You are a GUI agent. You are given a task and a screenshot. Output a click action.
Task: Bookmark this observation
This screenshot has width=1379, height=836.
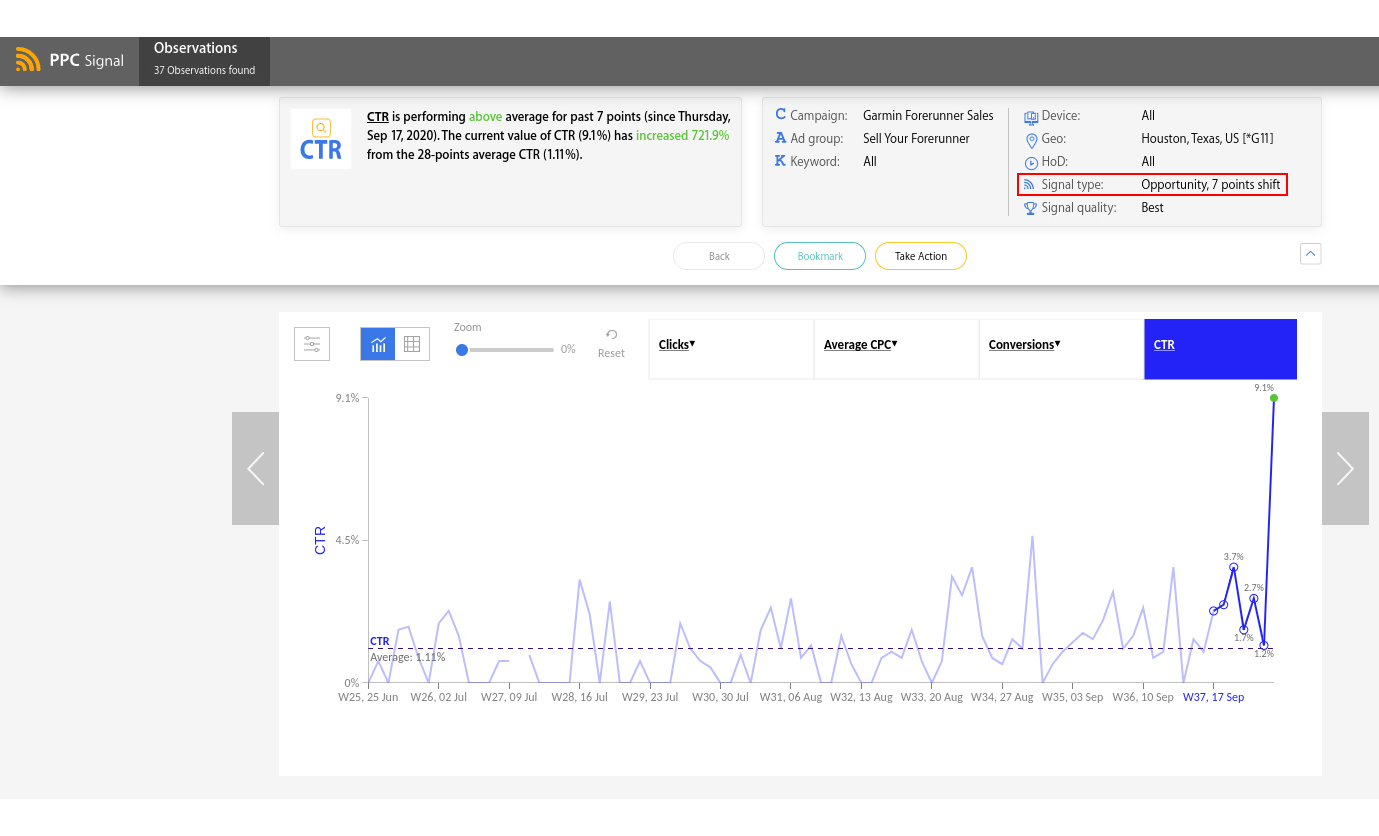(820, 256)
